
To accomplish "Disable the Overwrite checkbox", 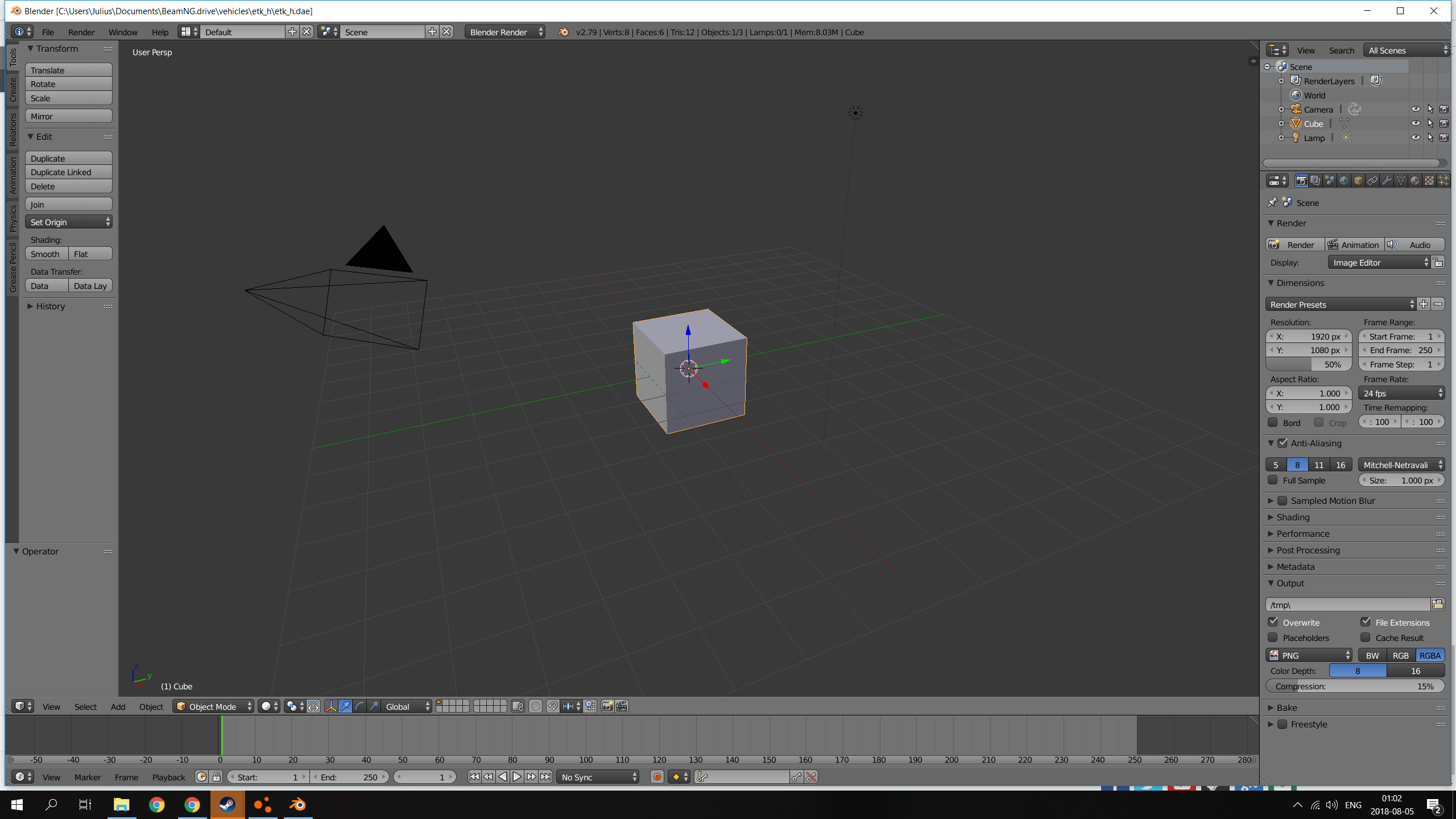I will [1273, 622].
